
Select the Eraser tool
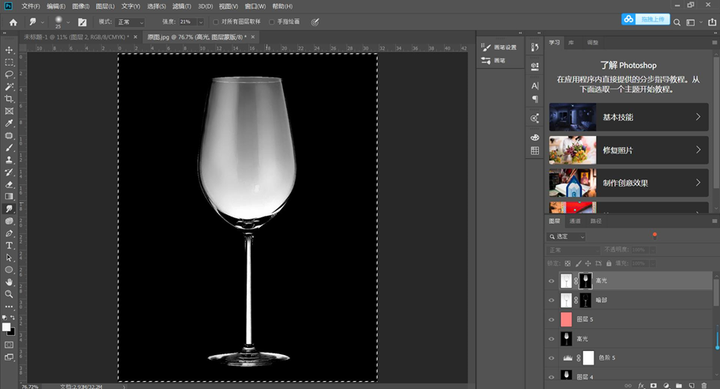[x=9, y=185]
